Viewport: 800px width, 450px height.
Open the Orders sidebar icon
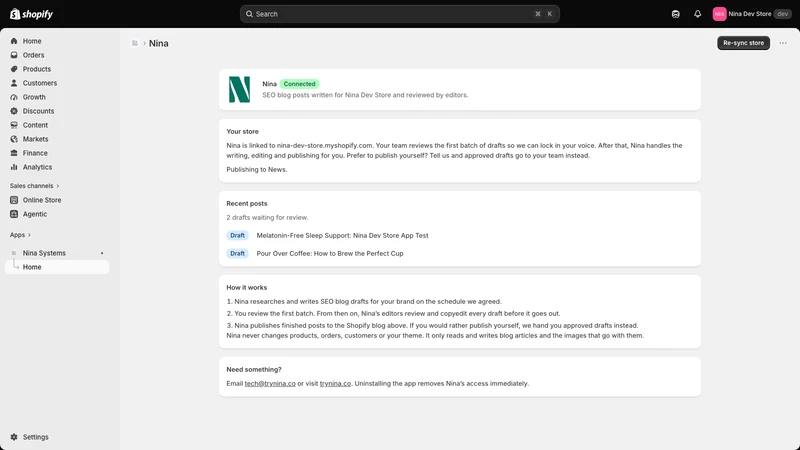pos(14,55)
